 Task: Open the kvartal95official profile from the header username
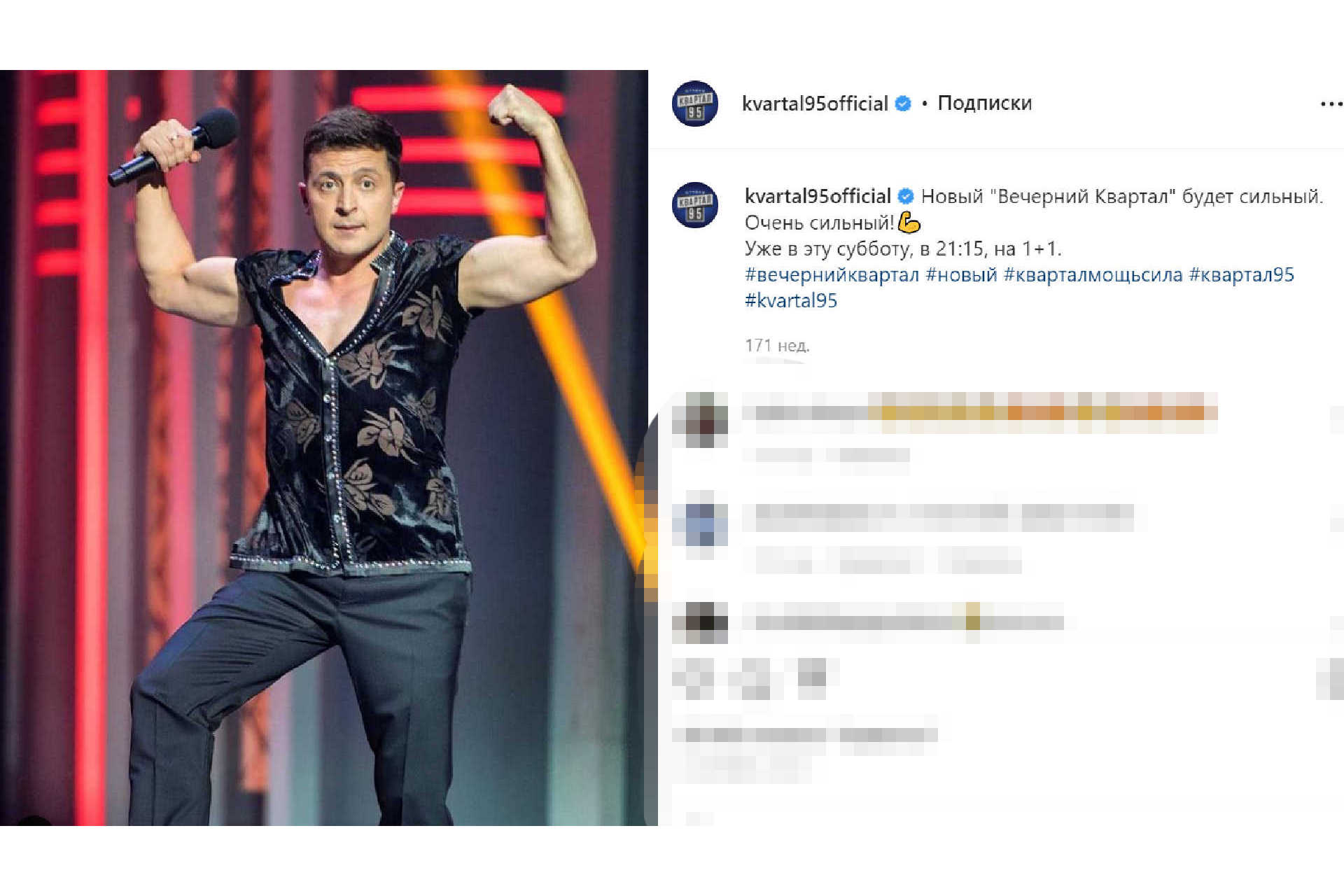pos(815,104)
